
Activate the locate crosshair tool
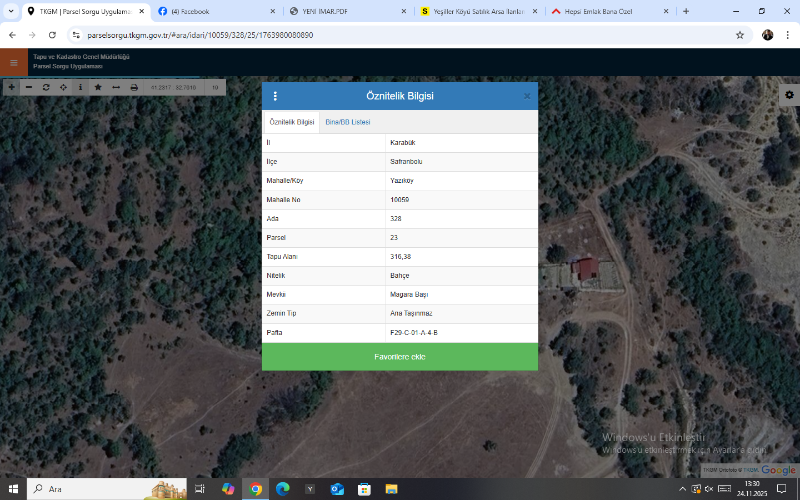click(63, 88)
